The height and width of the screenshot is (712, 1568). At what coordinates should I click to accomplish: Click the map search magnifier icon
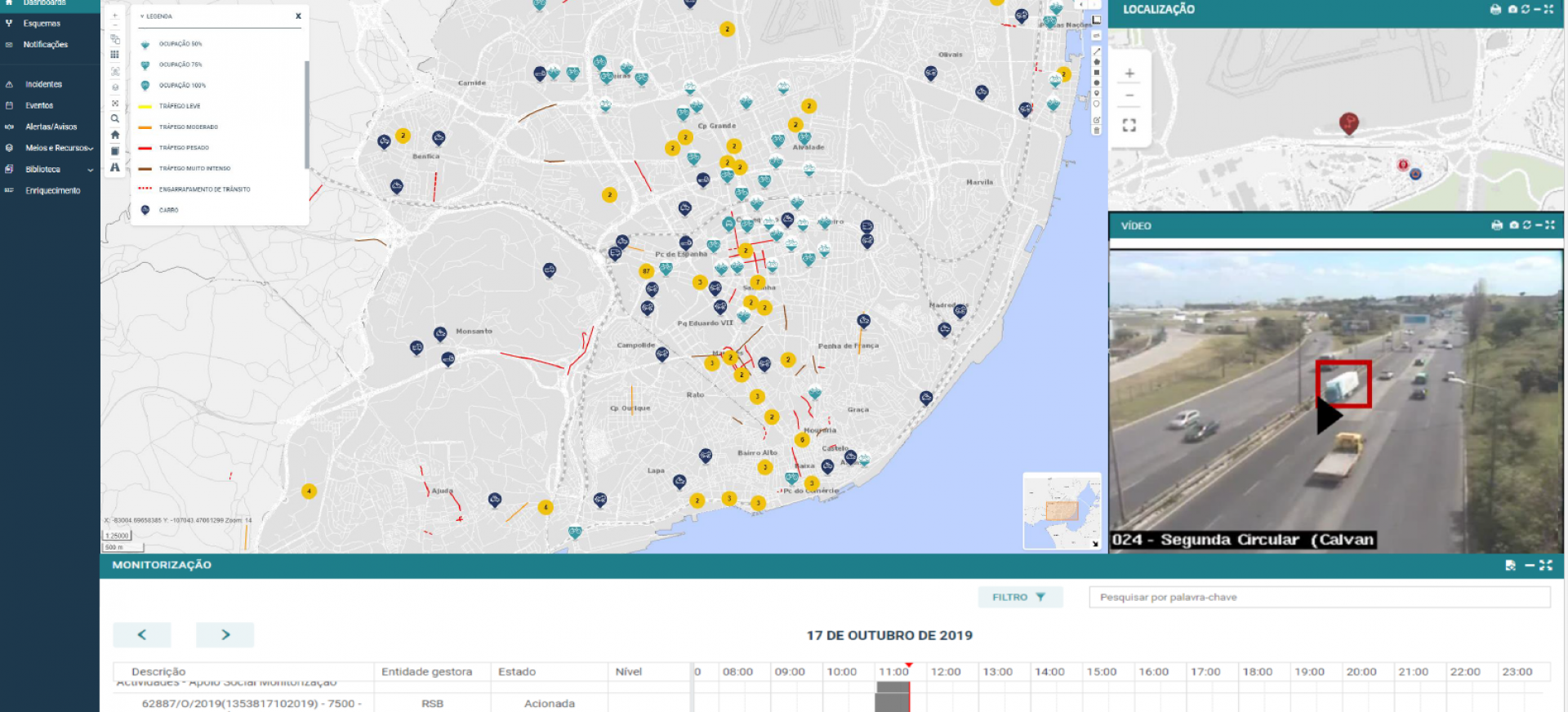(x=115, y=118)
